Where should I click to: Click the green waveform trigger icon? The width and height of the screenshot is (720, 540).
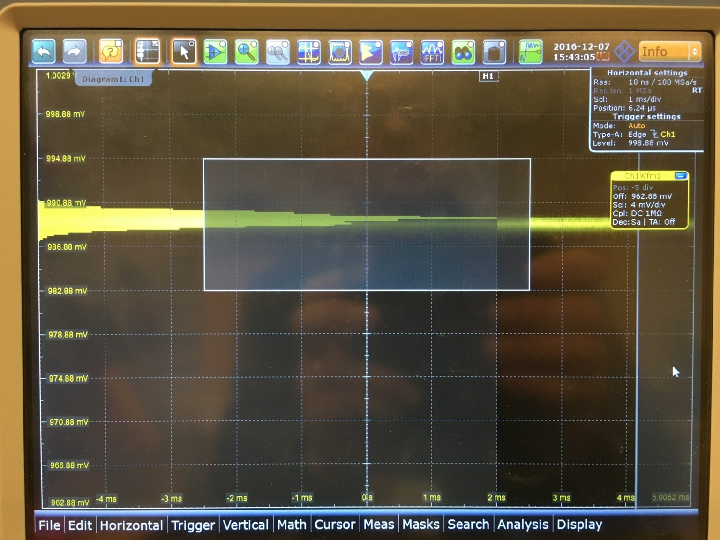click(530, 51)
